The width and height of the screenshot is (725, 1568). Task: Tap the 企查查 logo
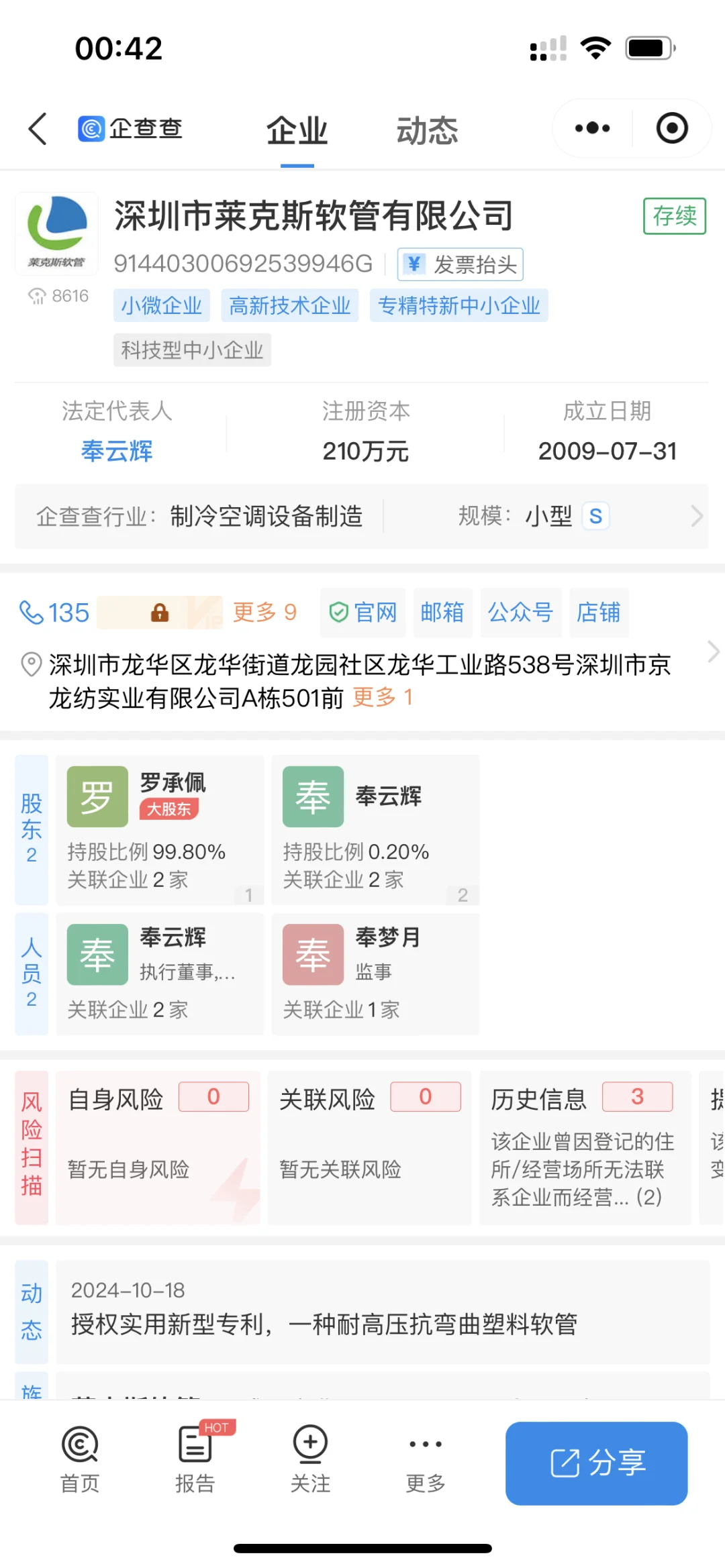pos(130,128)
